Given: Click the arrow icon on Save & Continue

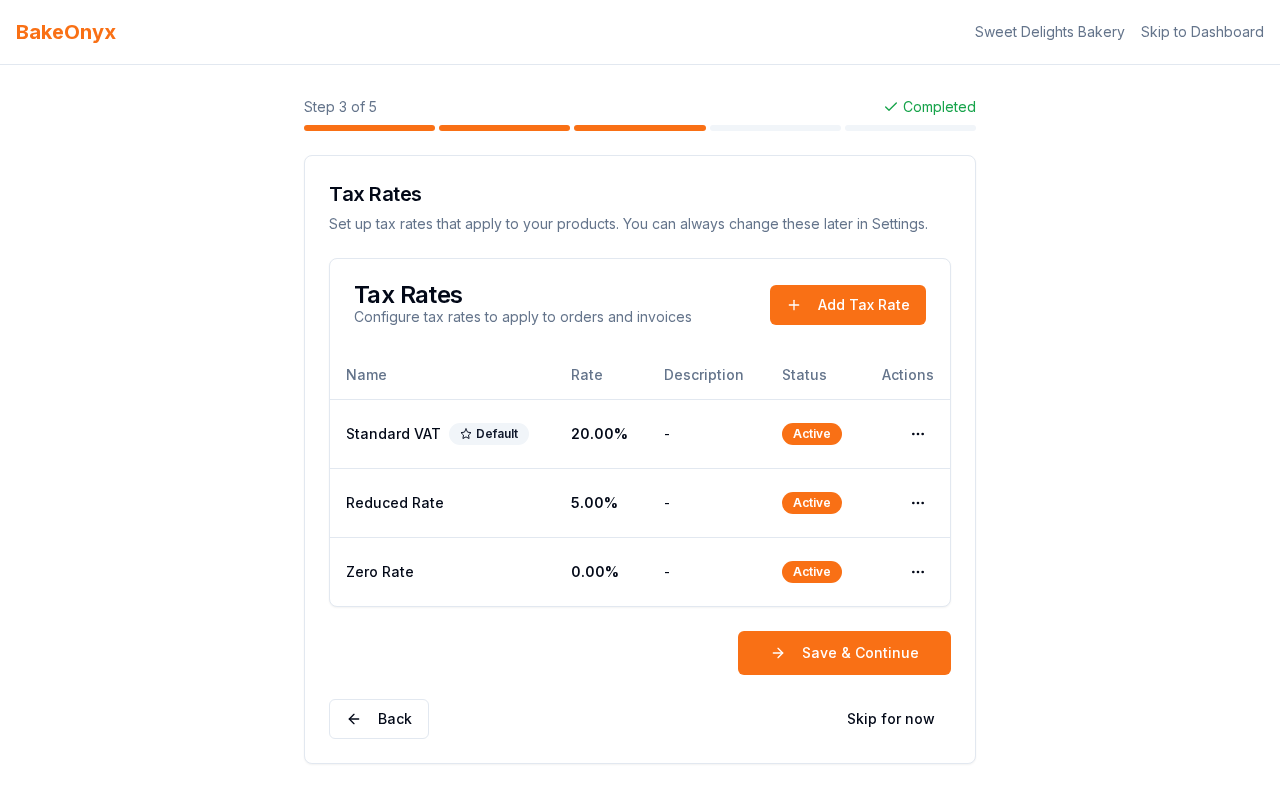Looking at the screenshot, I should tap(778, 652).
